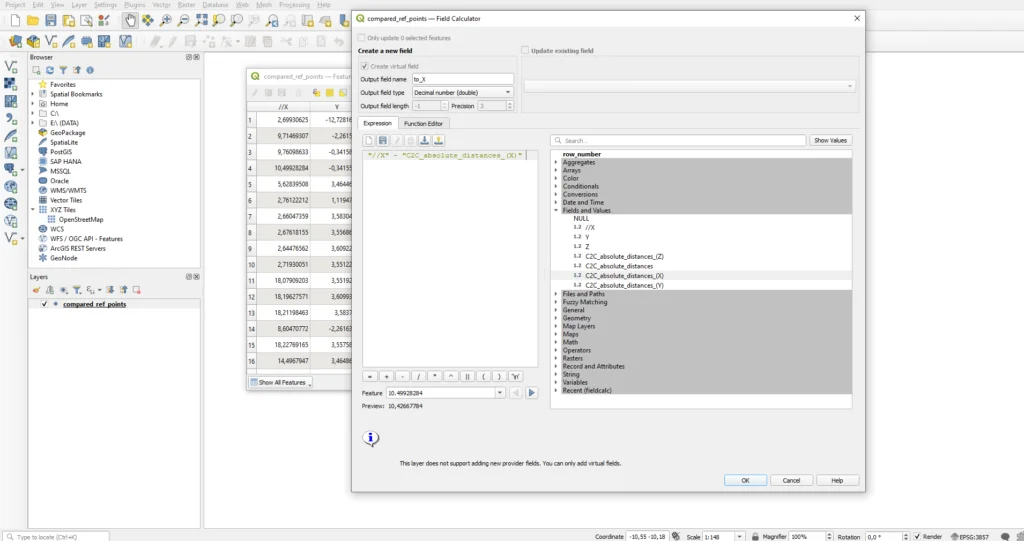
Task: Expand the String function group
Action: point(556,374)
